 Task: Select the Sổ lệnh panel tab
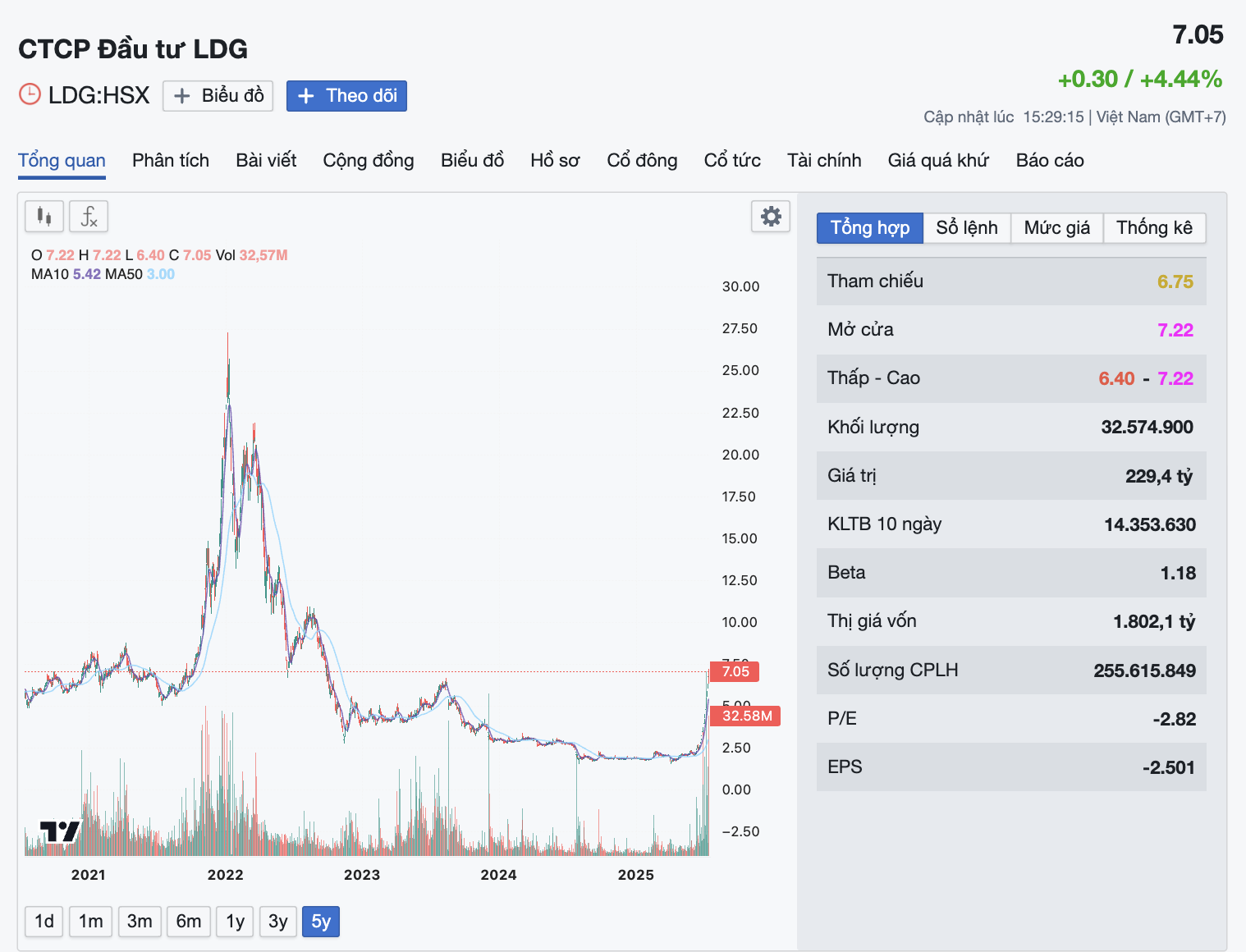967,227
